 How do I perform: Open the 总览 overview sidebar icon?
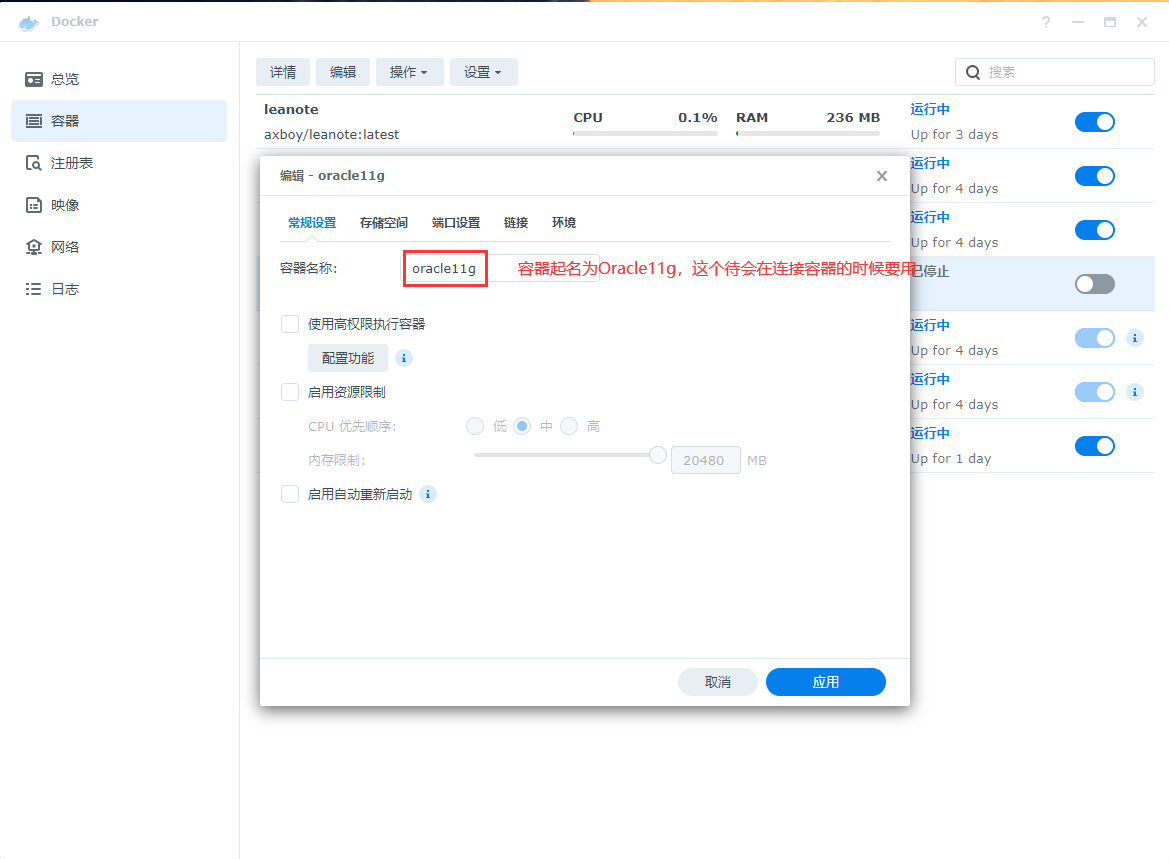[x=34, y=79]
